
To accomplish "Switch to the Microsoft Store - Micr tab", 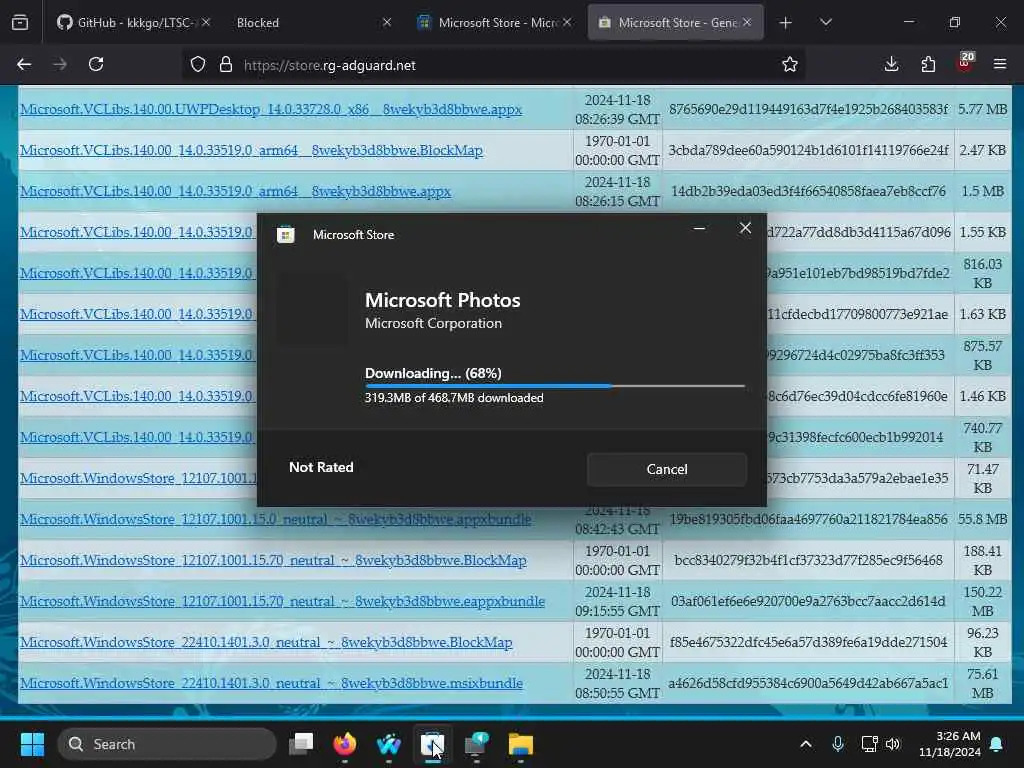I will pyautogui.click(x=493, y=23).
